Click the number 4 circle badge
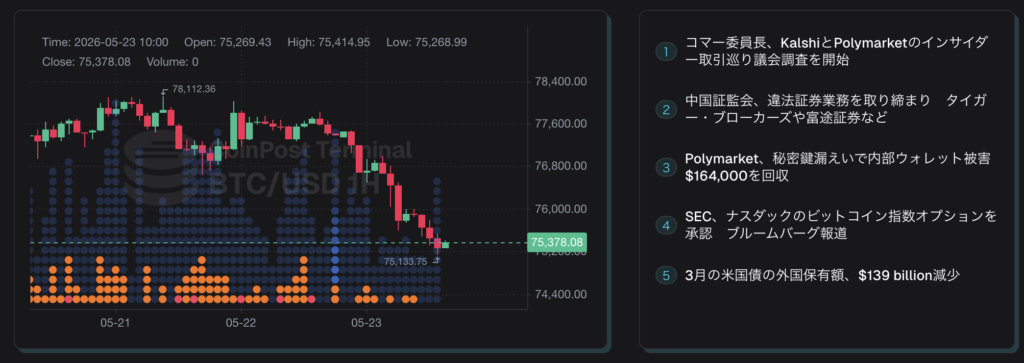Screen dimensions: 1024x363 [x=666, y=226]
